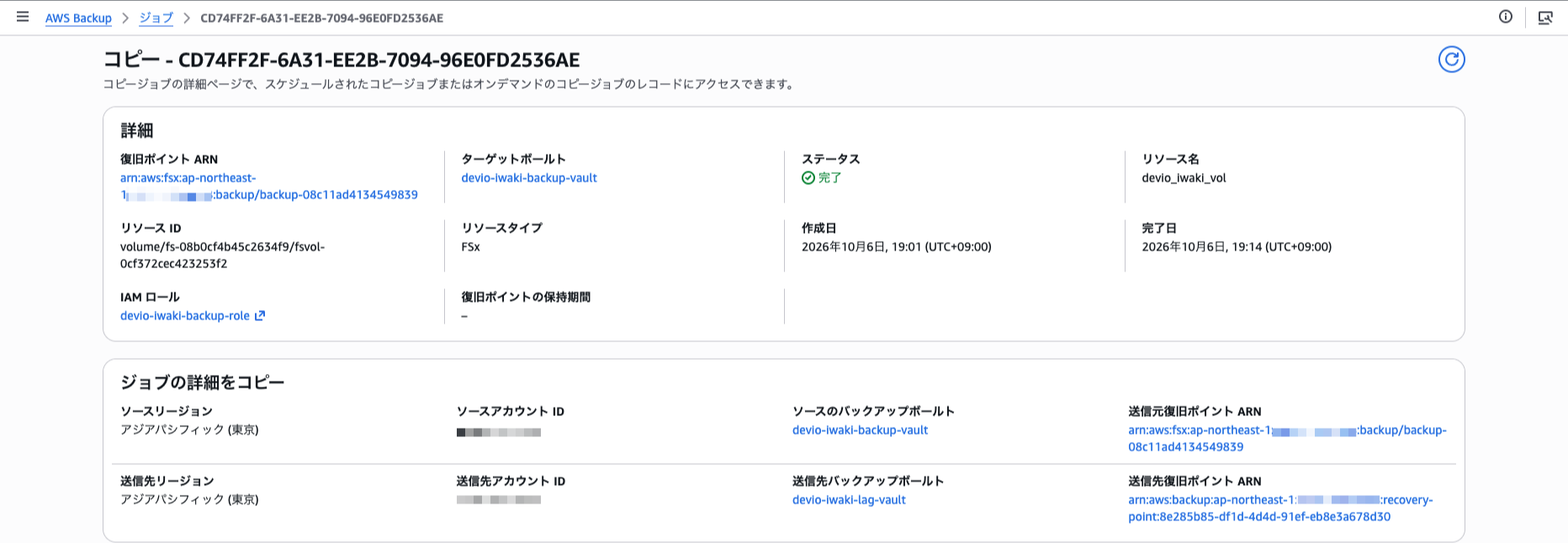Click the 送信先リージョン value アジアパシフィック (東京)
Screen dimensions: 1568x543
(x=189, y=500)
